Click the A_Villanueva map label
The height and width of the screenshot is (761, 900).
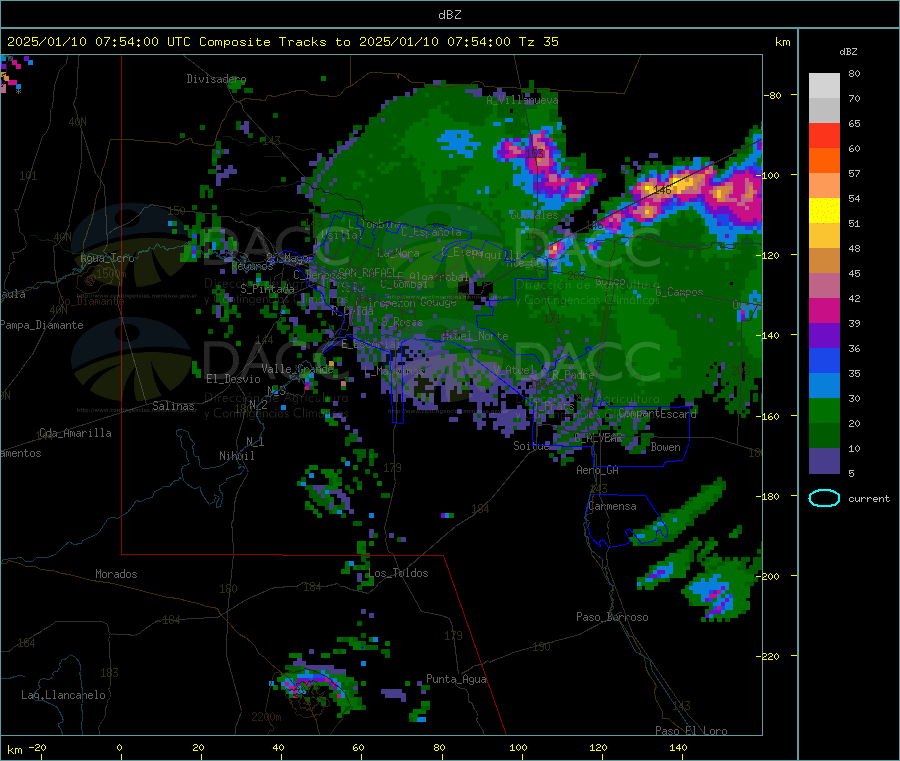[522, 100]
